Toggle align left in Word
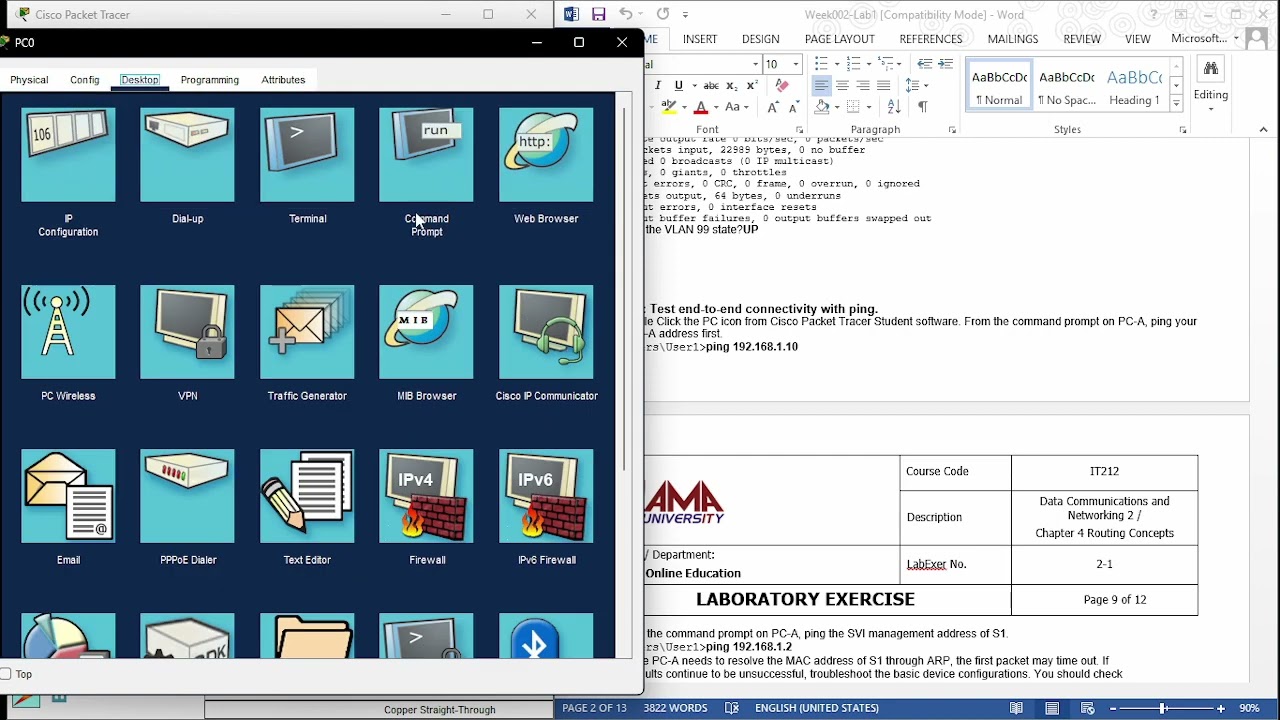Viewport: 1280px width, 720px height. pos(821,85)
